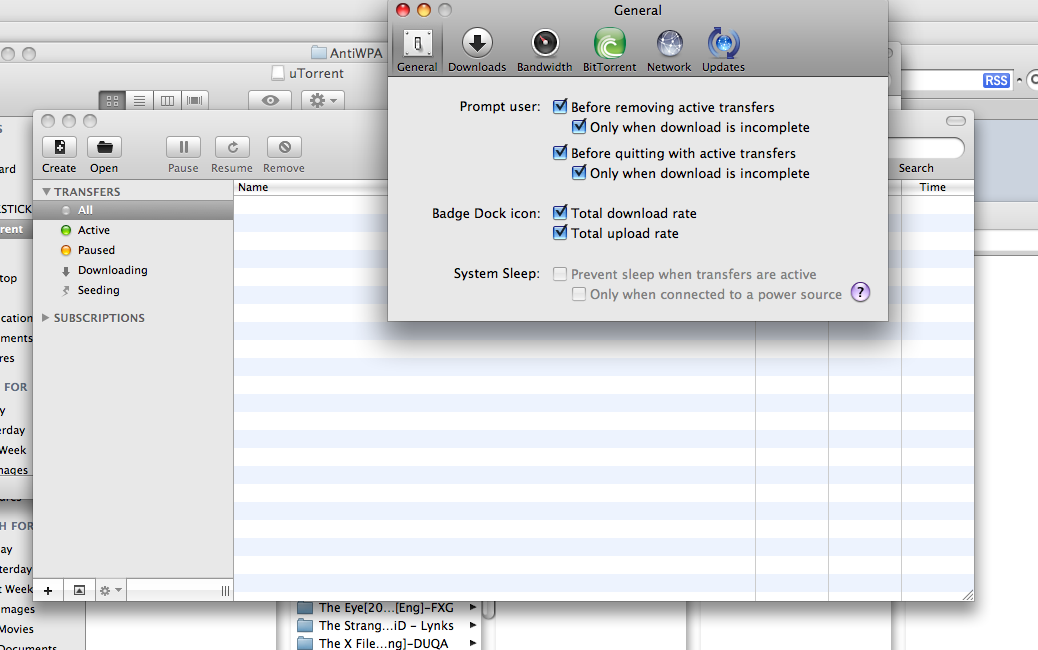Sort transfers by the Time column
The height and width of the screenshot is (650, 1038).
937,187
